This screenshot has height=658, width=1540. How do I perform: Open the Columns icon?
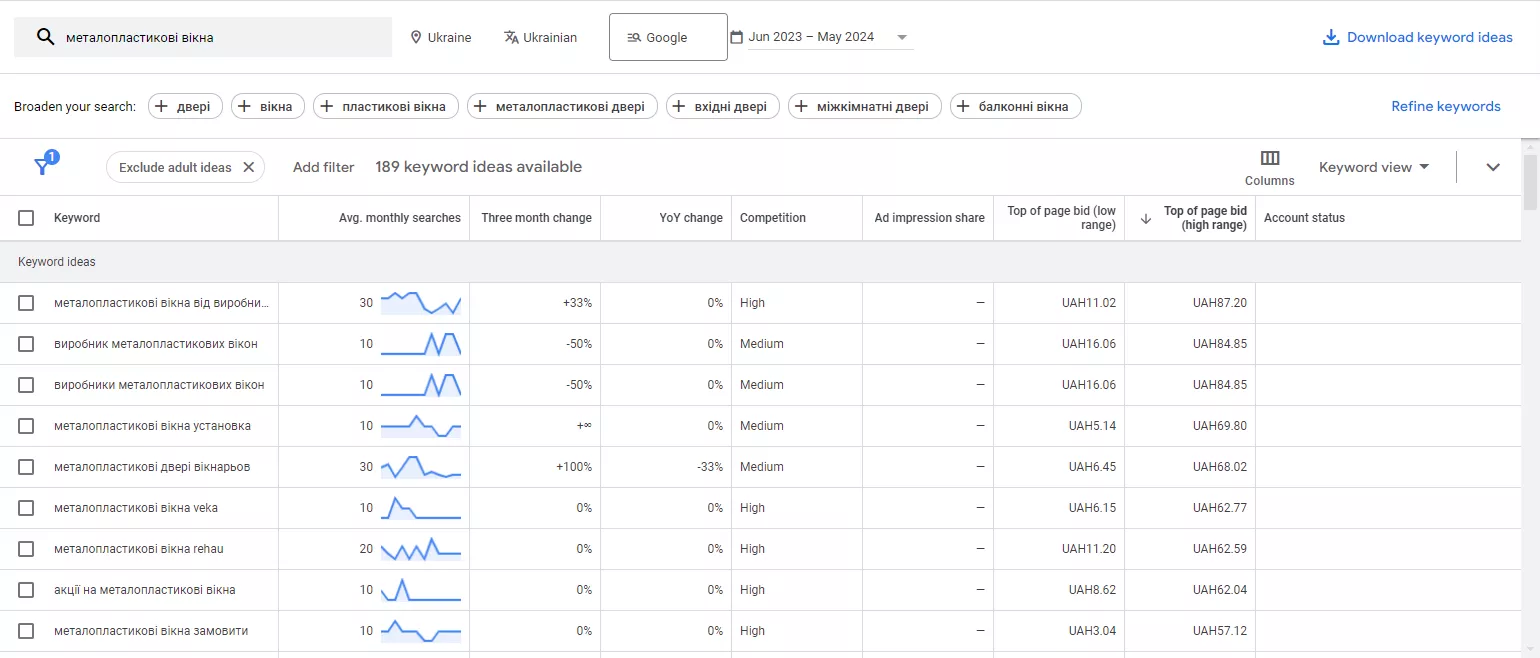tap(1270, 158)
